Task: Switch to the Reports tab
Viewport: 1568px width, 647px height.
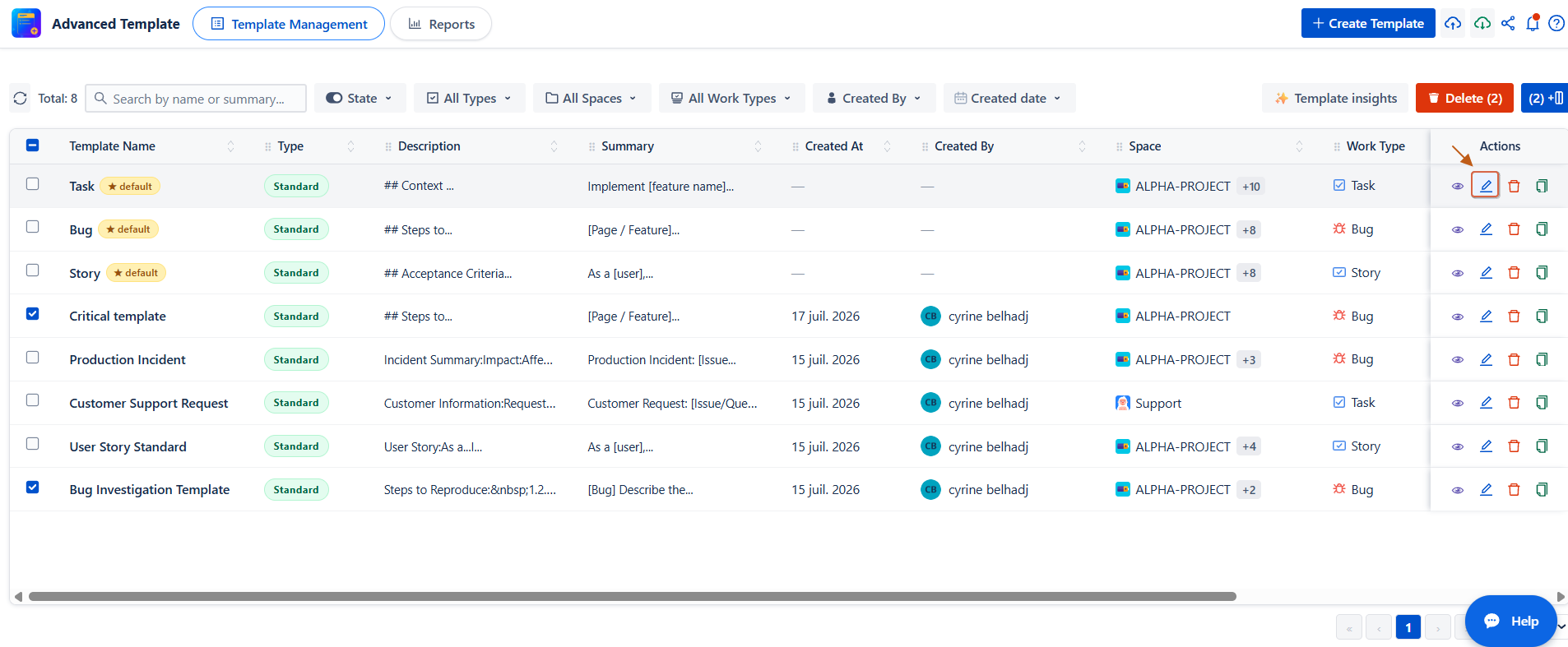Action: point(441,24)
